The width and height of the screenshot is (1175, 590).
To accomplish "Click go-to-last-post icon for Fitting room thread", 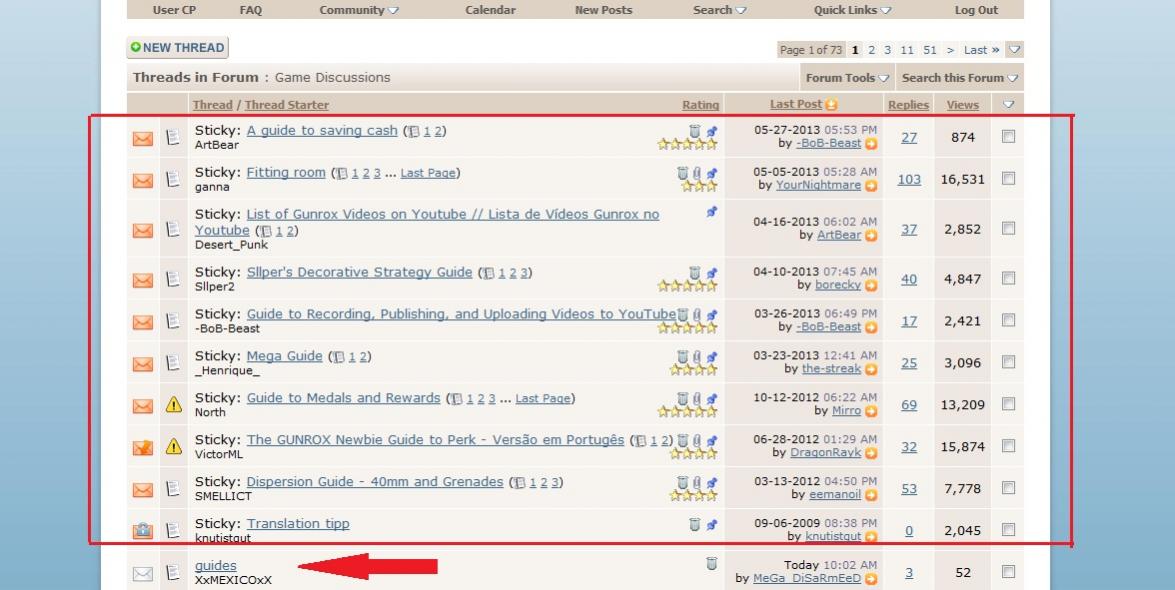I will [871, 186].
